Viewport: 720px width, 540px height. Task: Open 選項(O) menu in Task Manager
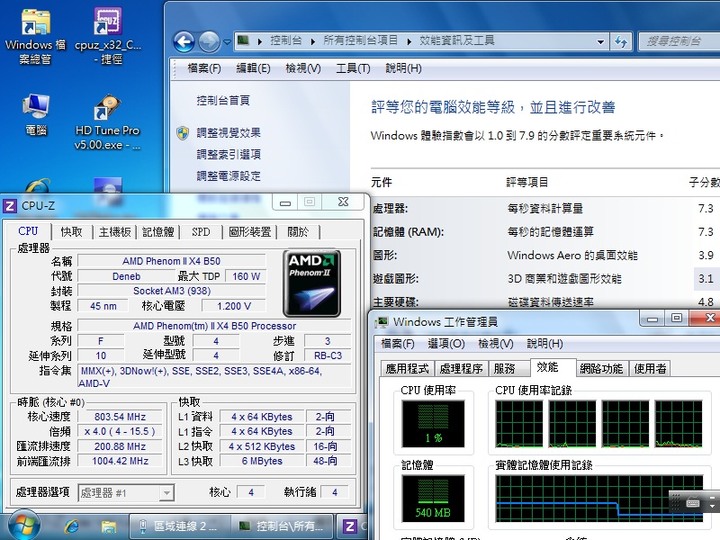point(446,343)
